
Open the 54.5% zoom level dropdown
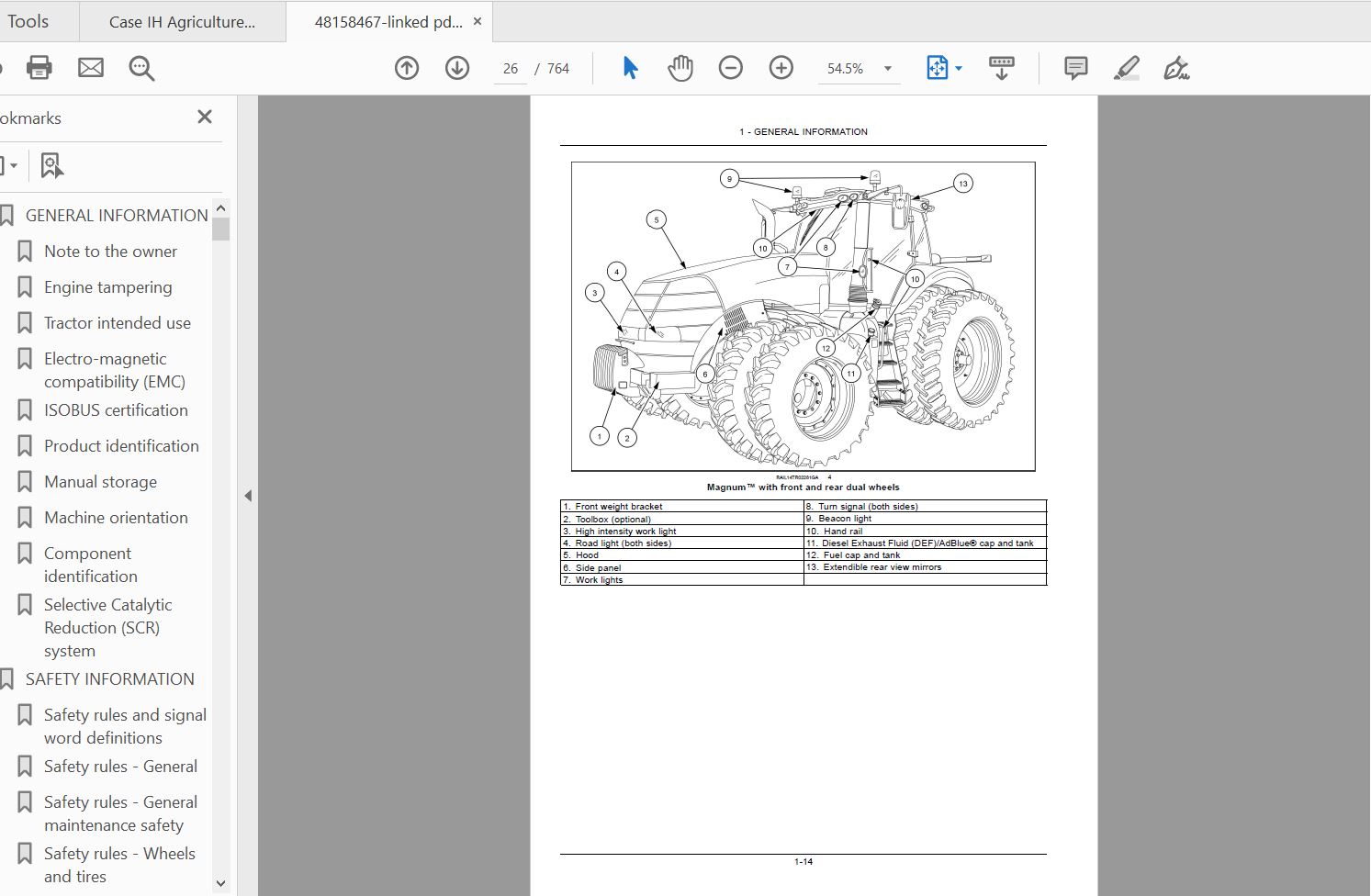(x=887, y=69)
